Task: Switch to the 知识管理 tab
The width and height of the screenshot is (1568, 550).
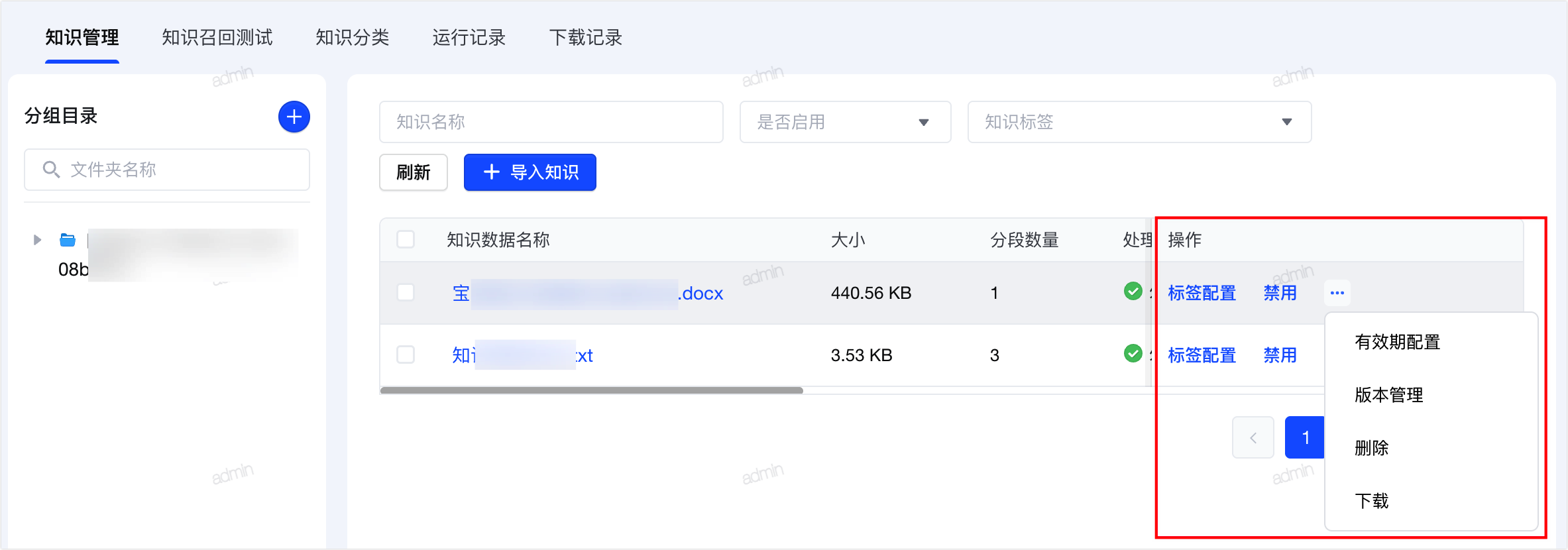Action: pyautogui.click(x=82, y=38)
